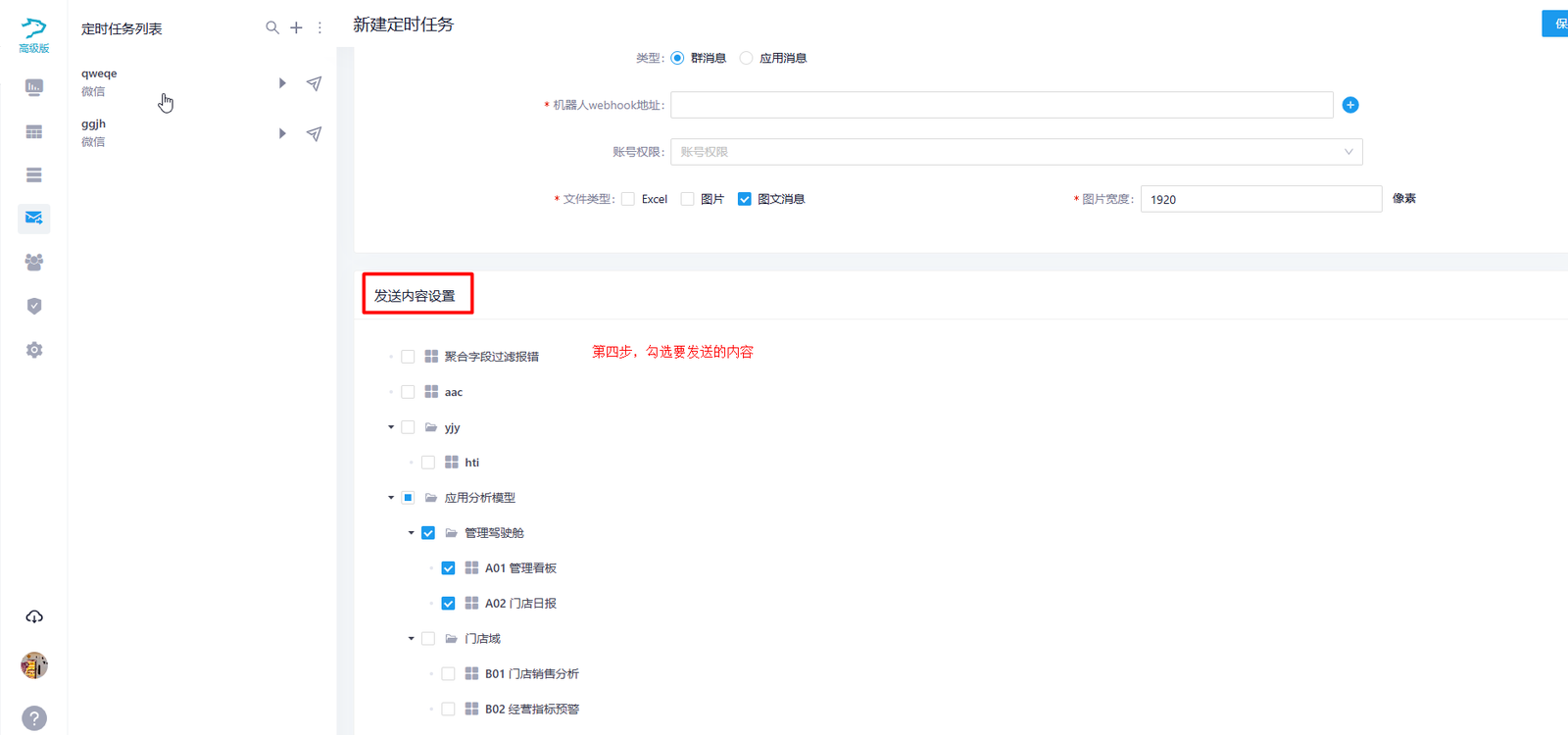This screenshot has height=735, width=1568.
Task: Check the B02 经营指标预警 checkbox
Action: point(448,710)
